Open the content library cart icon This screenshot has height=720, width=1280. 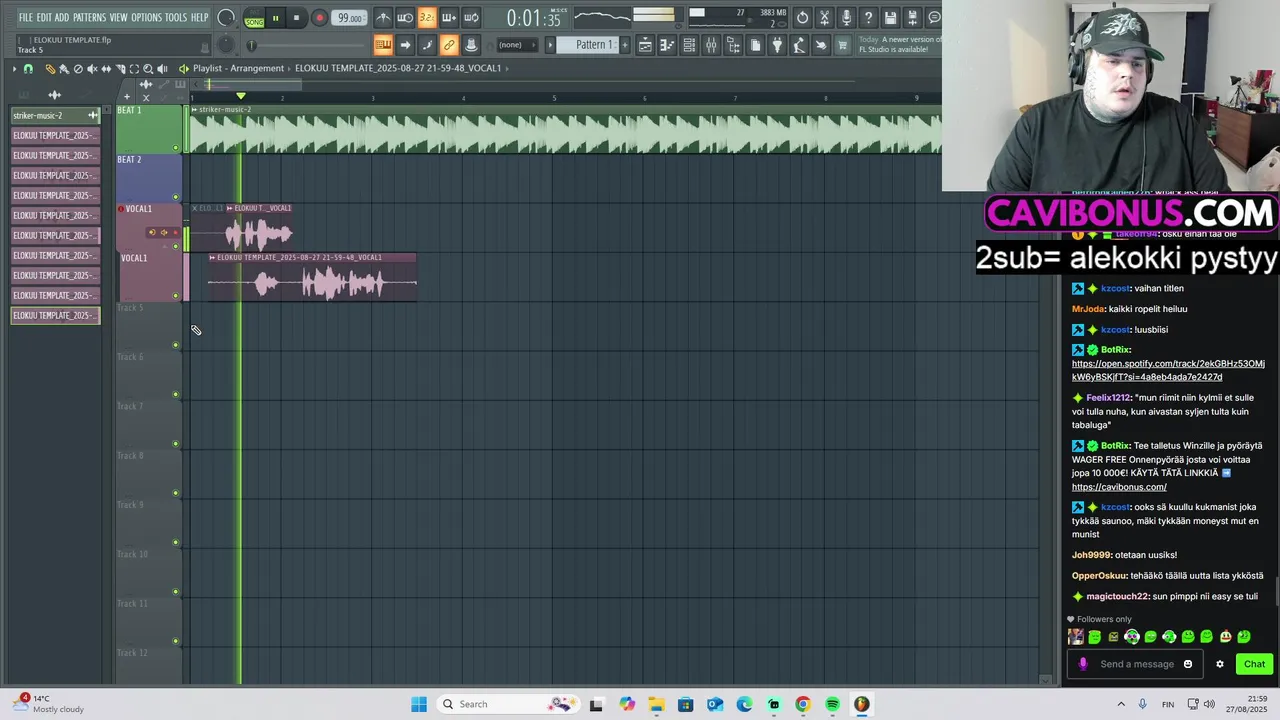click(x=842, y=45)
